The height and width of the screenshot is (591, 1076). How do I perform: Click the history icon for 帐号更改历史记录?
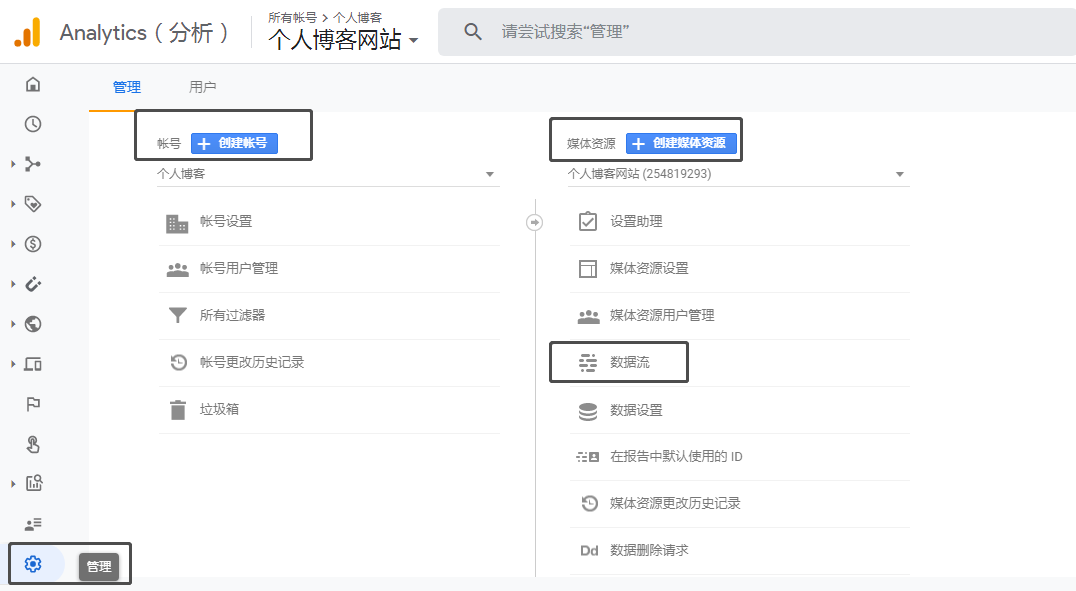coord(178,362)
